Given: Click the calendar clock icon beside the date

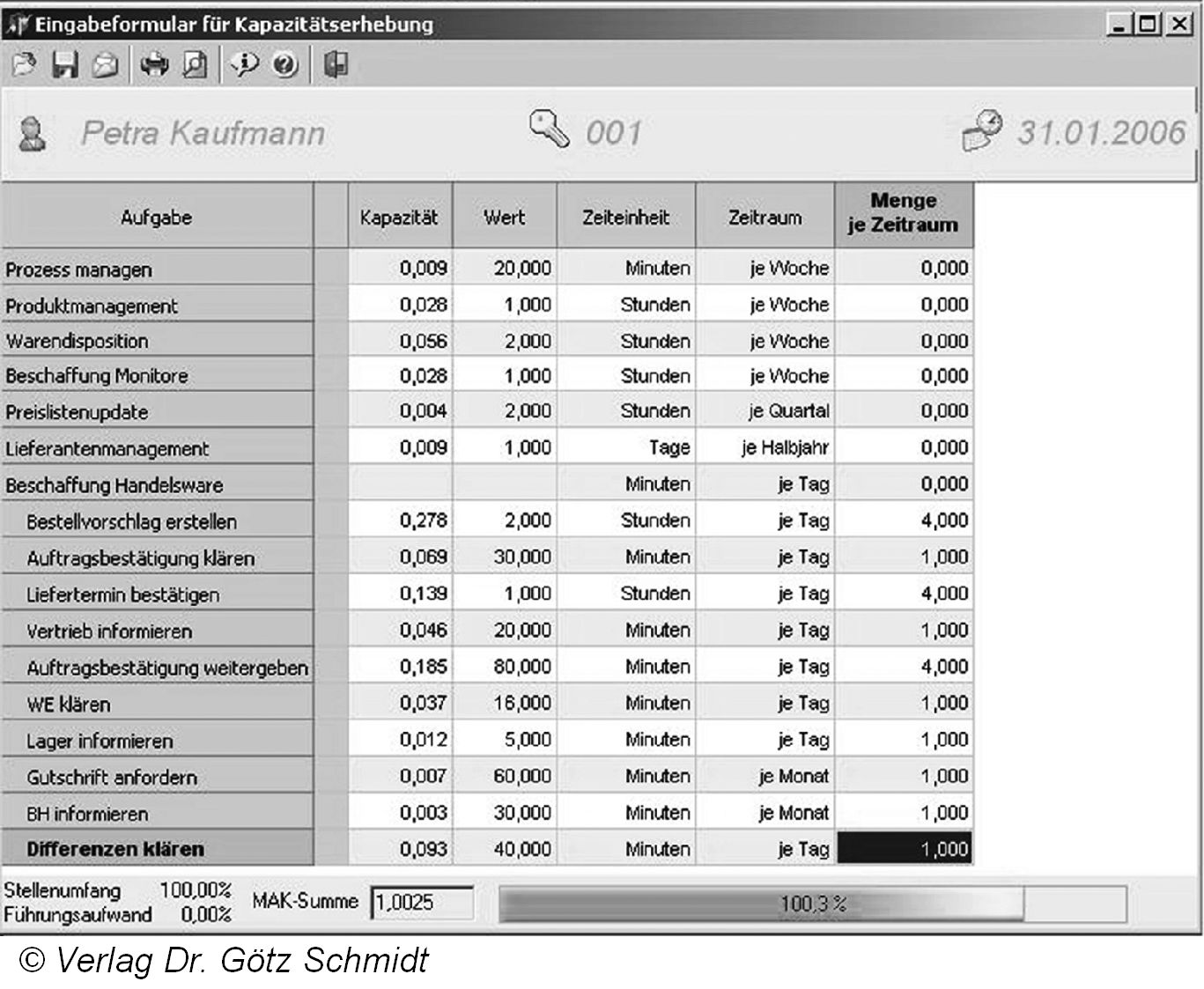Looking at the screenshot, I should 982,131.
